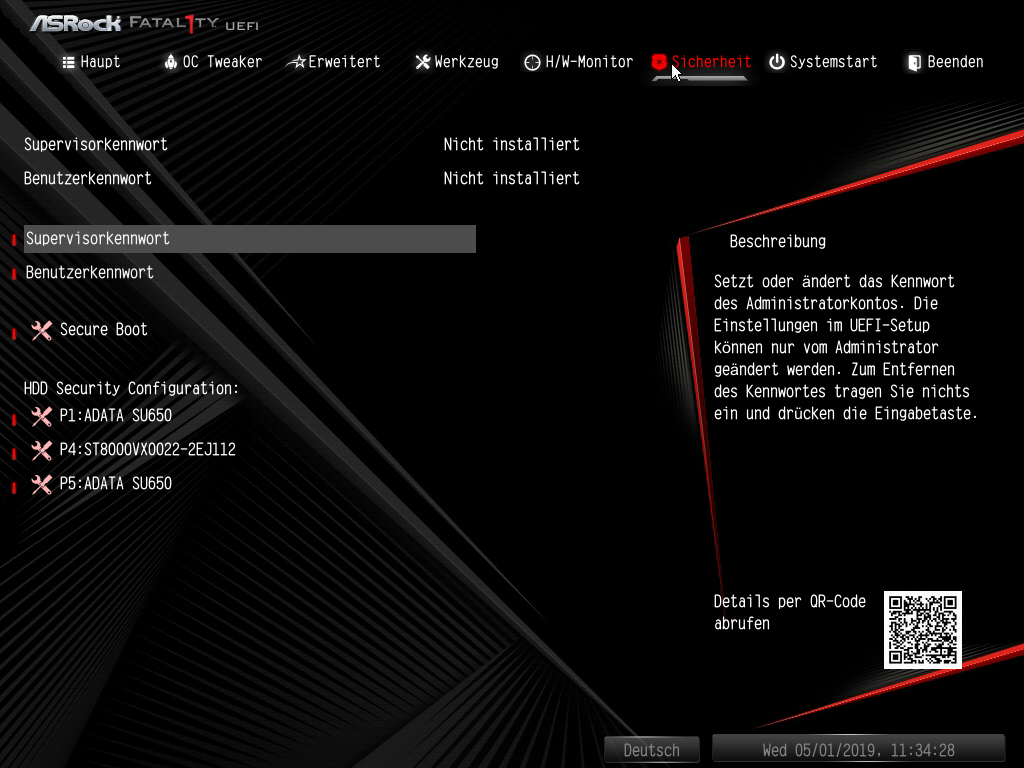1024x768 pixels.
Task: Click the tools icon beside P5:ADATA SU650
Action: [41, 485]
